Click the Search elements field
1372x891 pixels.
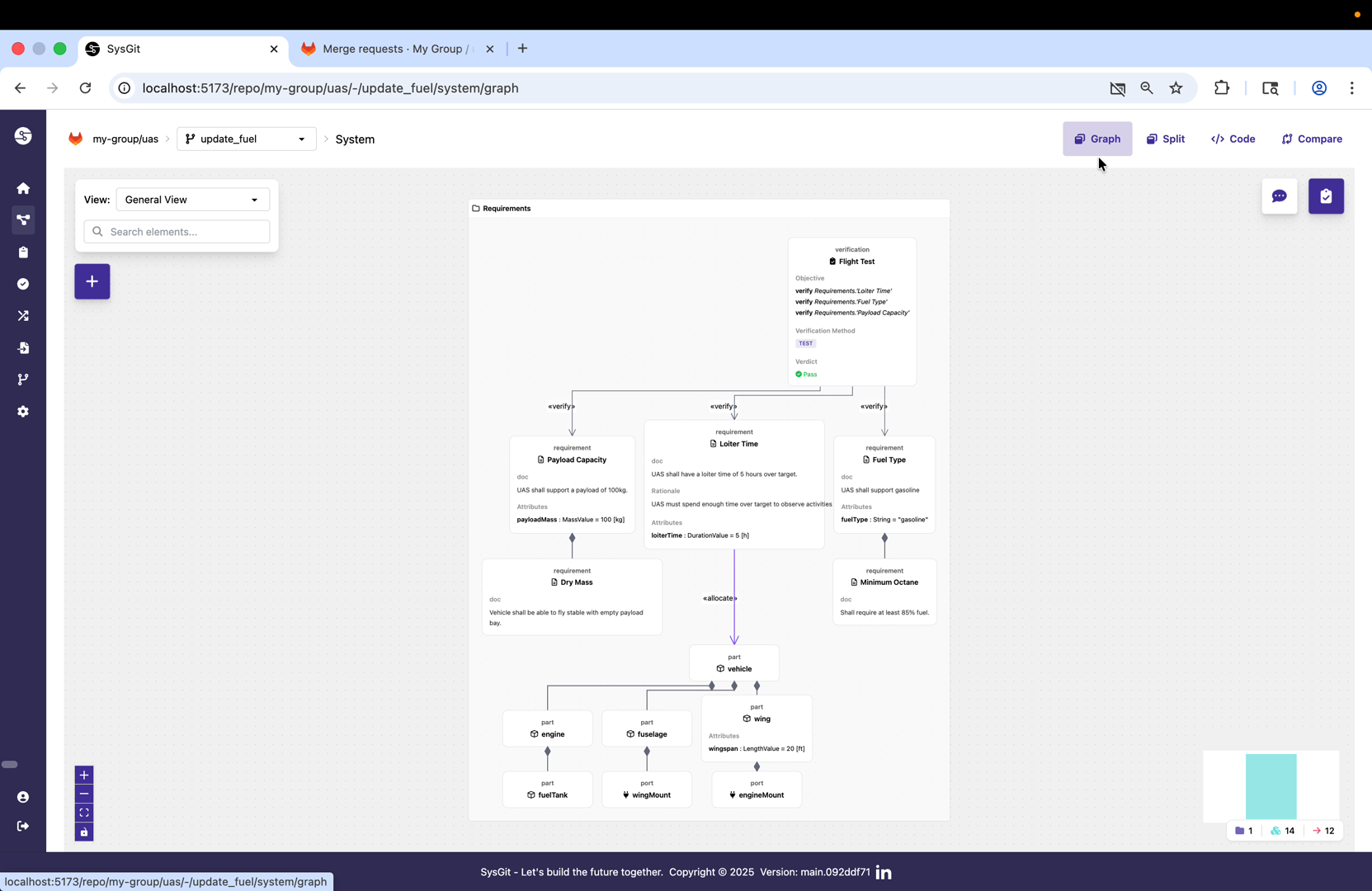[x=177, y=232]
